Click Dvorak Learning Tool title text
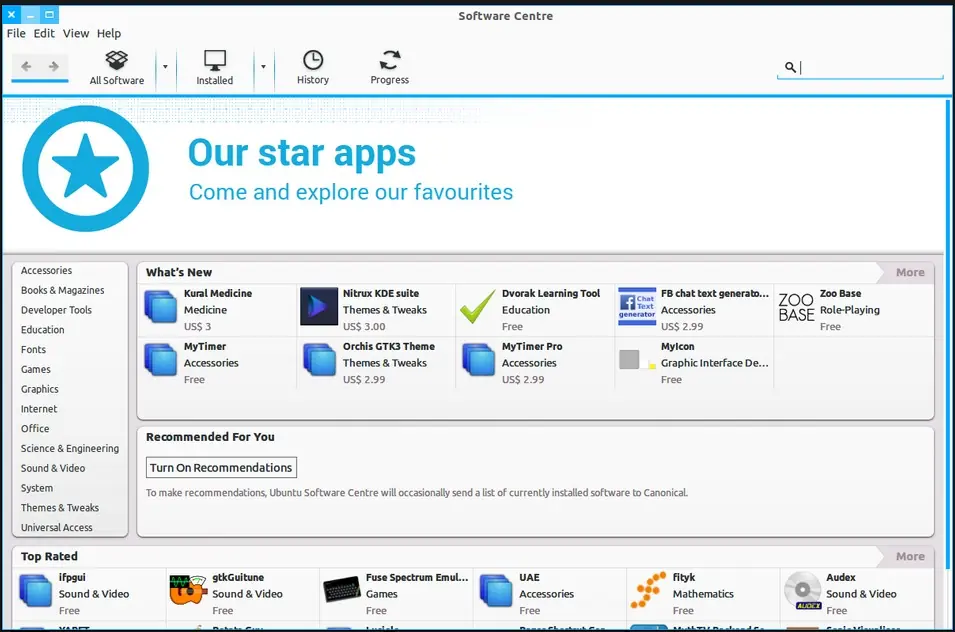Image resolution: width=955 pixels, height=632 pixels. coord(551,293)
